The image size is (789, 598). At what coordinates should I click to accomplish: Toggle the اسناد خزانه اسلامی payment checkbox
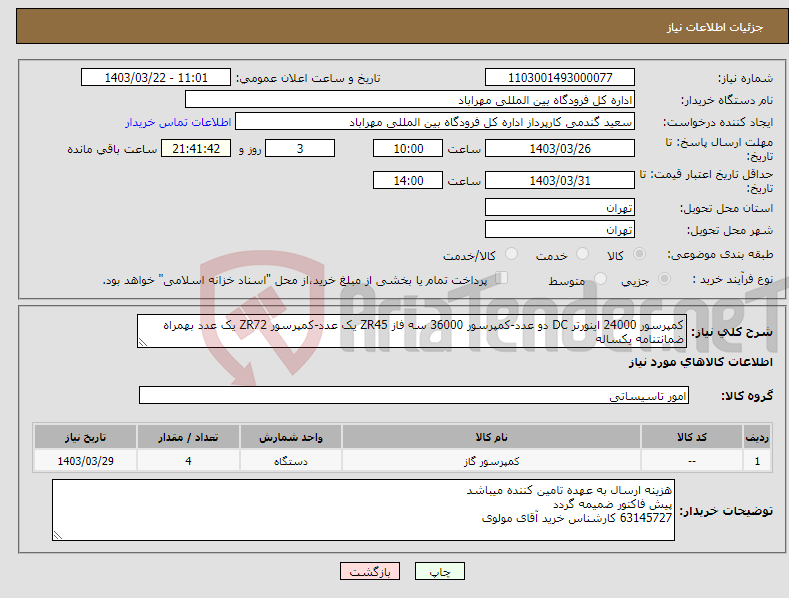pos(502,277)
